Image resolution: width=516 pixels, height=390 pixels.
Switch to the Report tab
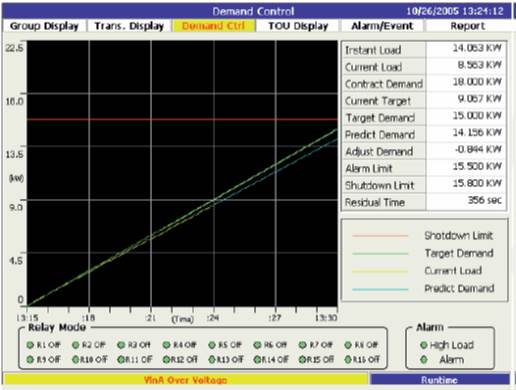click(468, 26)
